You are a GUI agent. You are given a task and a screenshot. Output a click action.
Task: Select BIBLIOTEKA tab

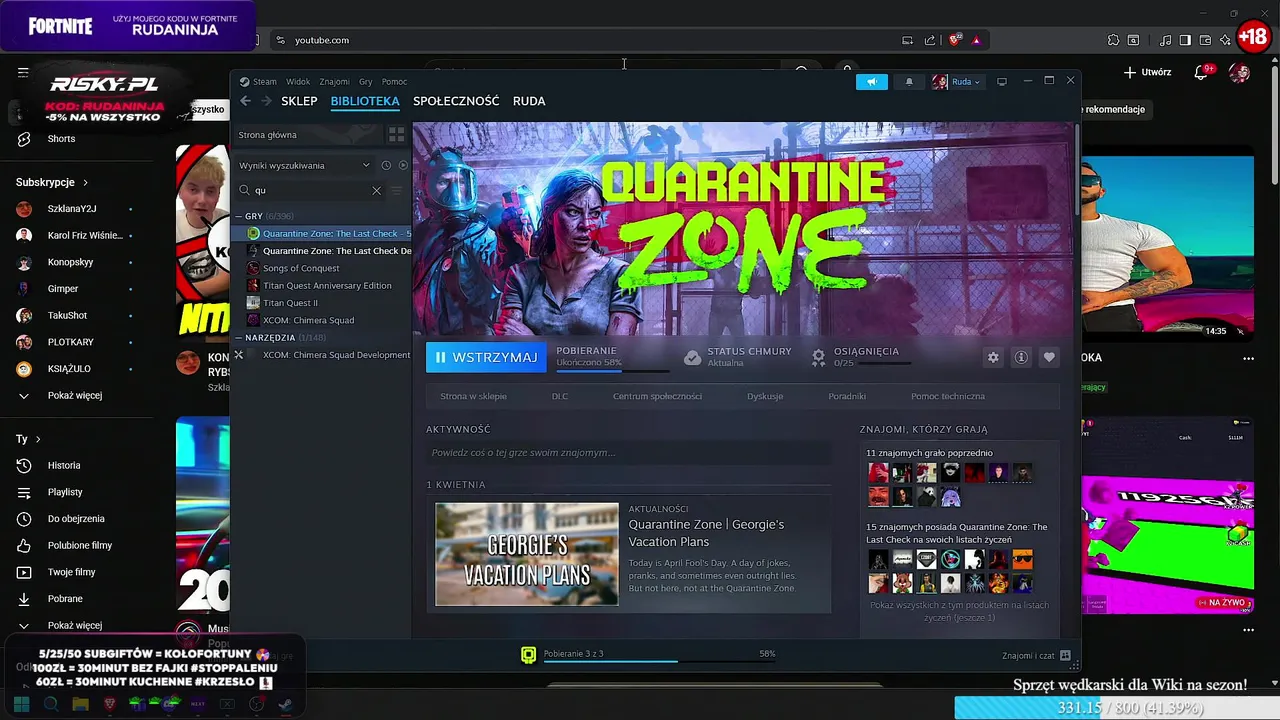point(365,101)
